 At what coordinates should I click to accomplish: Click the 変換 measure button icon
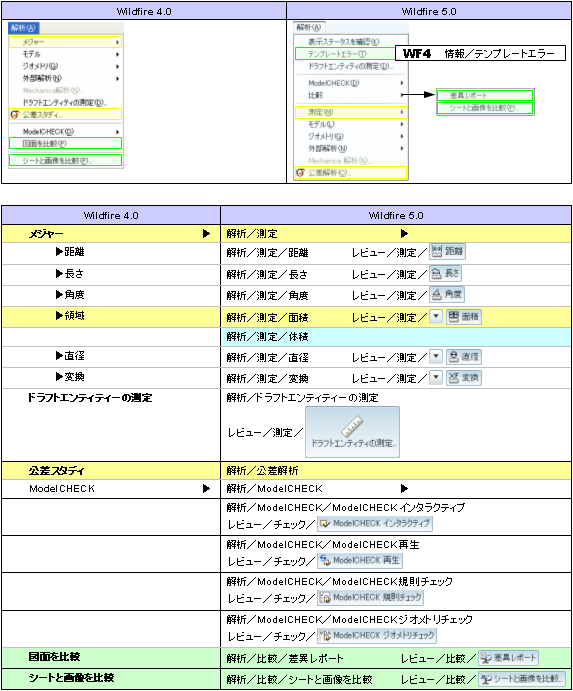464,378
